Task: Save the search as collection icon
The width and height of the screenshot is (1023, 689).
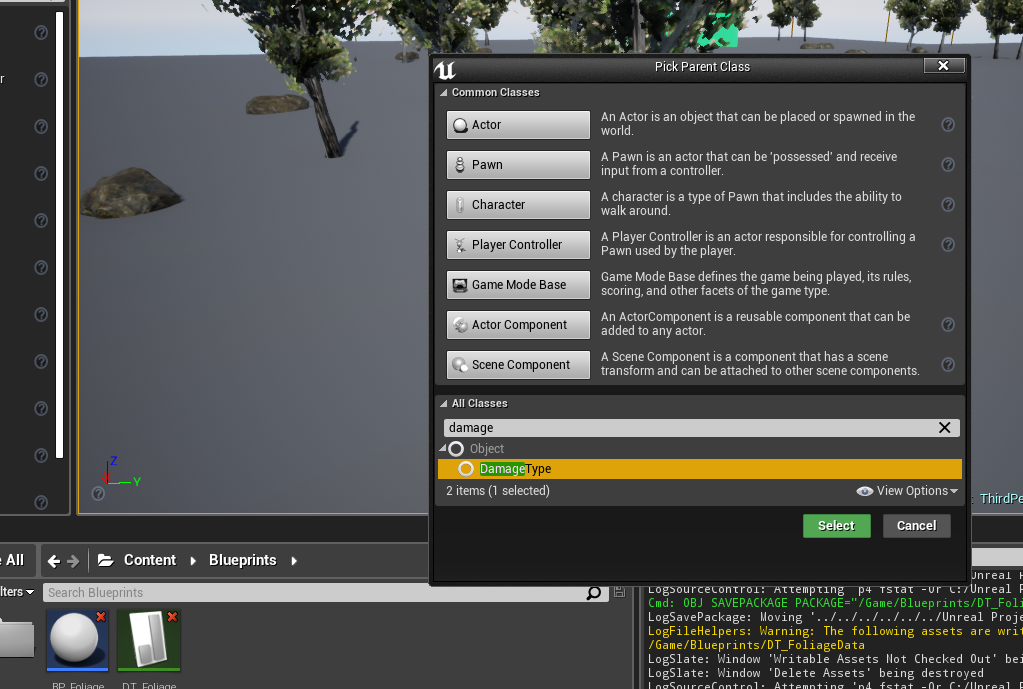Action: 619,592
